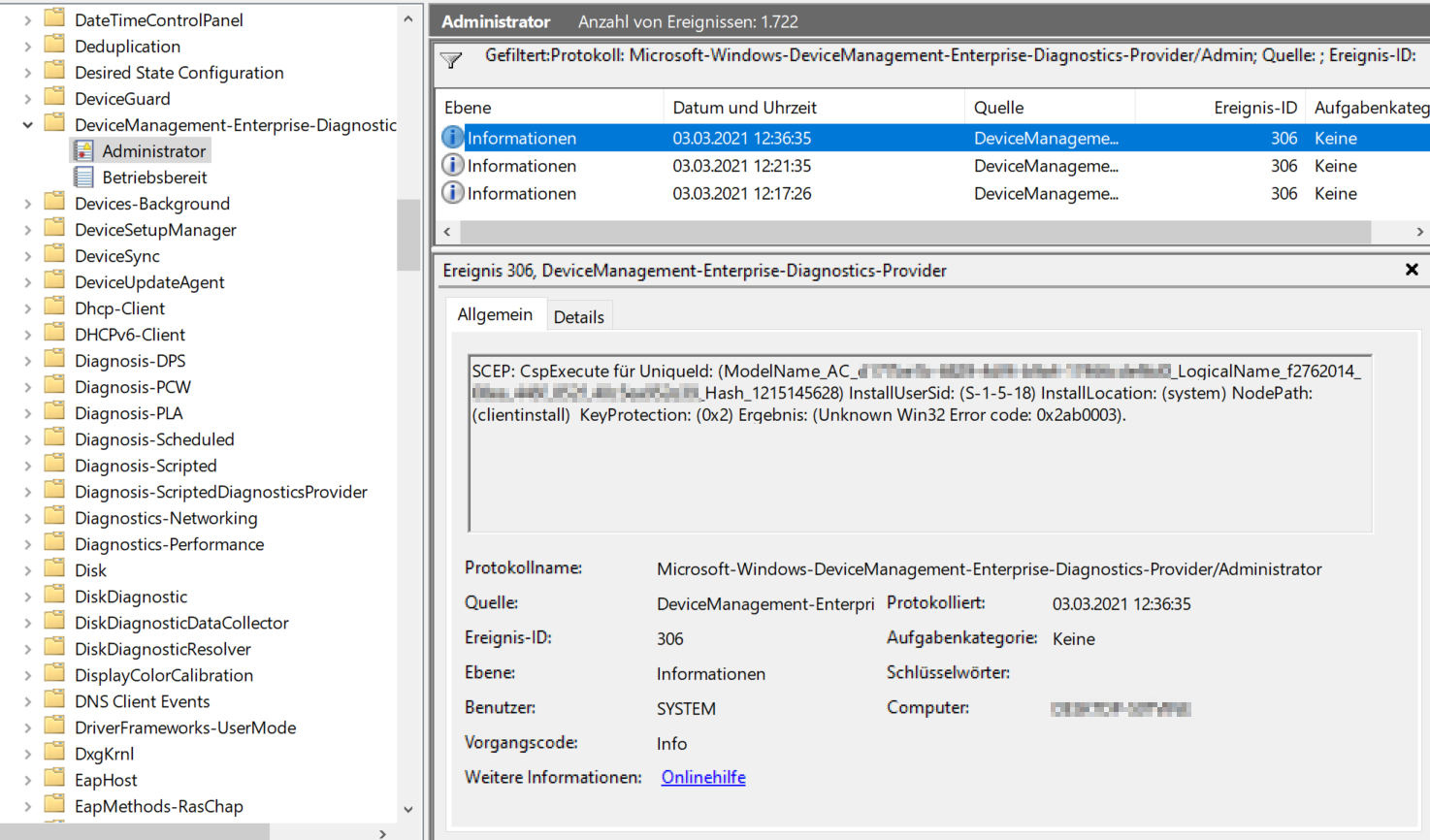1430x840 pixels.
Task: Close the Ereignis 306 preview pane
Action: tap(1412, 270)
